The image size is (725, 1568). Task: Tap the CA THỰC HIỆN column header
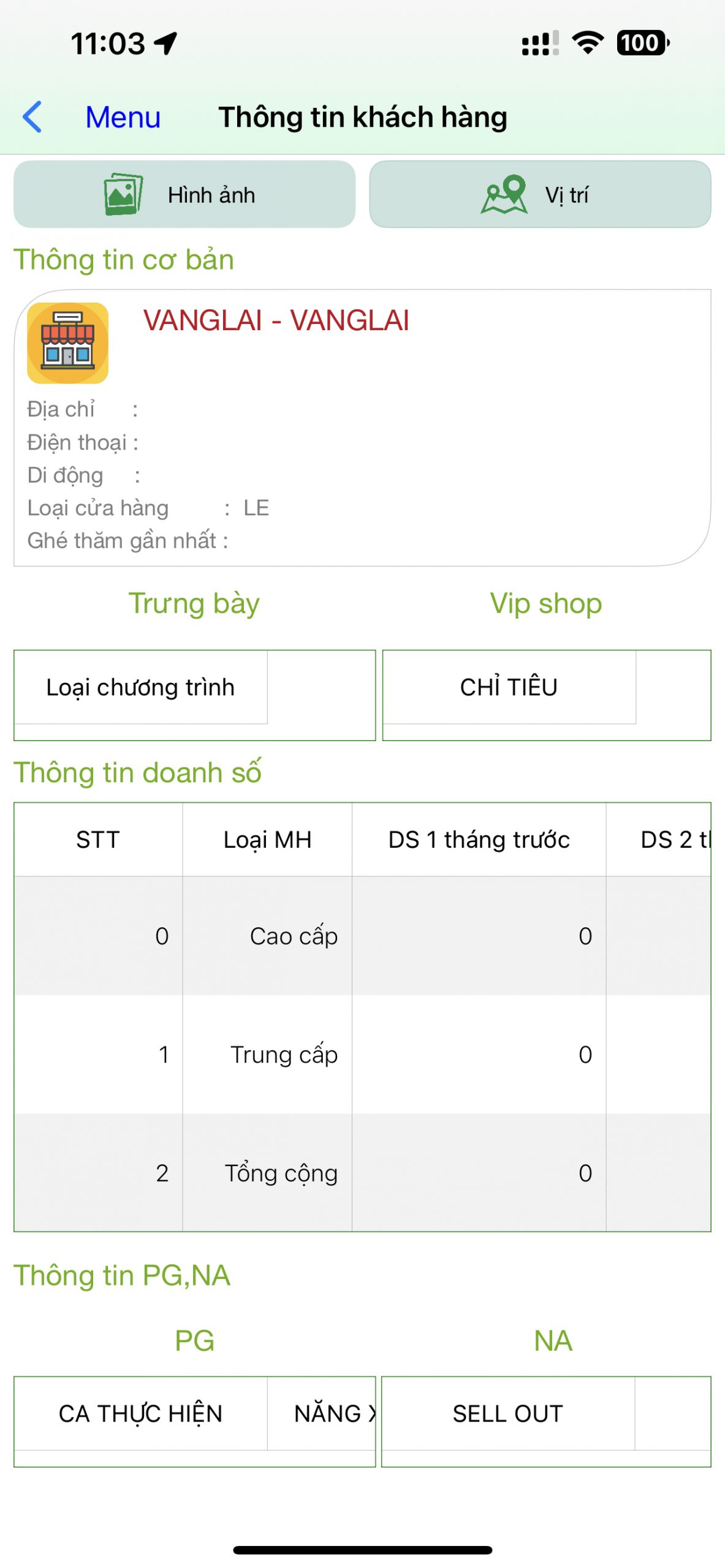click(140, 1414)
